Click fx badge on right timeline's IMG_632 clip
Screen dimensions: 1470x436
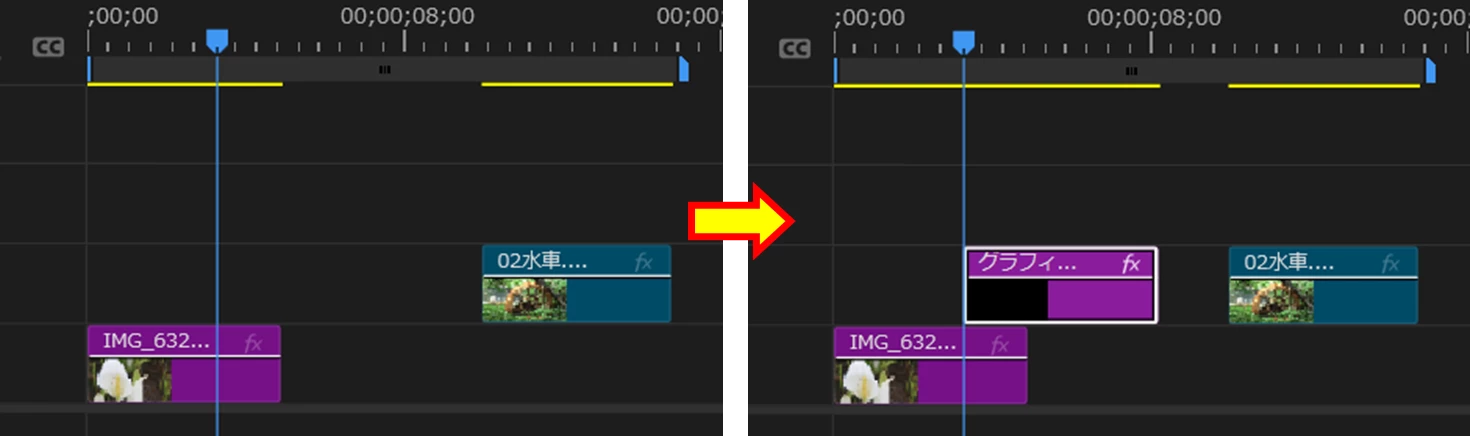point(1000,344)
